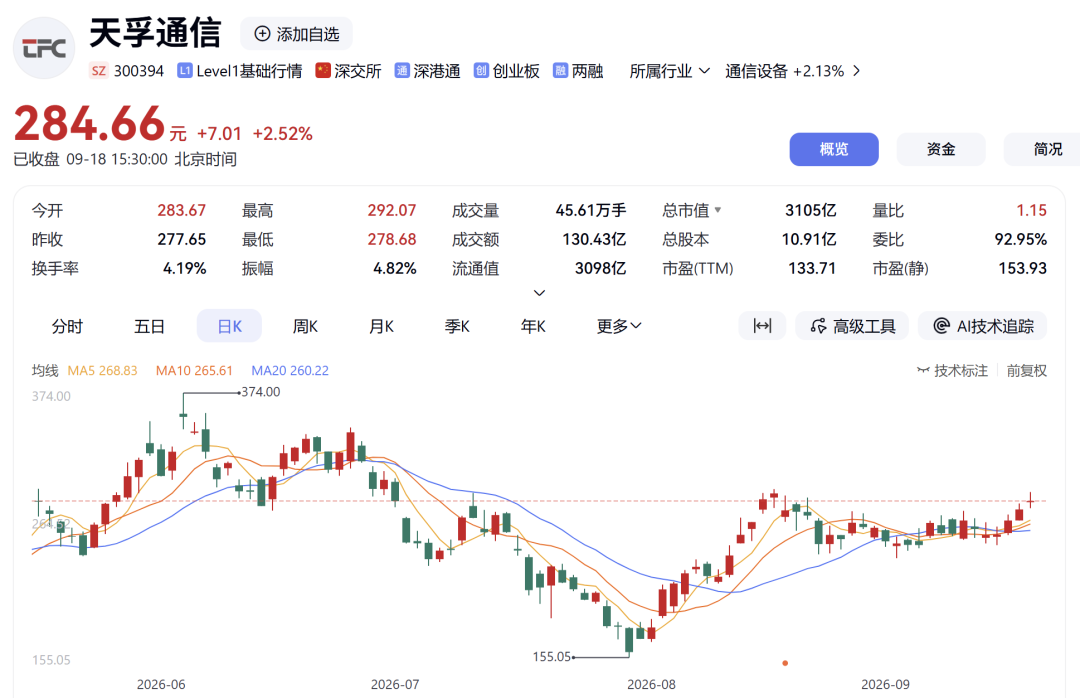Open the 更多 period dropdown
Image resolution: width=1080 pixels, height=698 pixels.
(x=619, y=327)
